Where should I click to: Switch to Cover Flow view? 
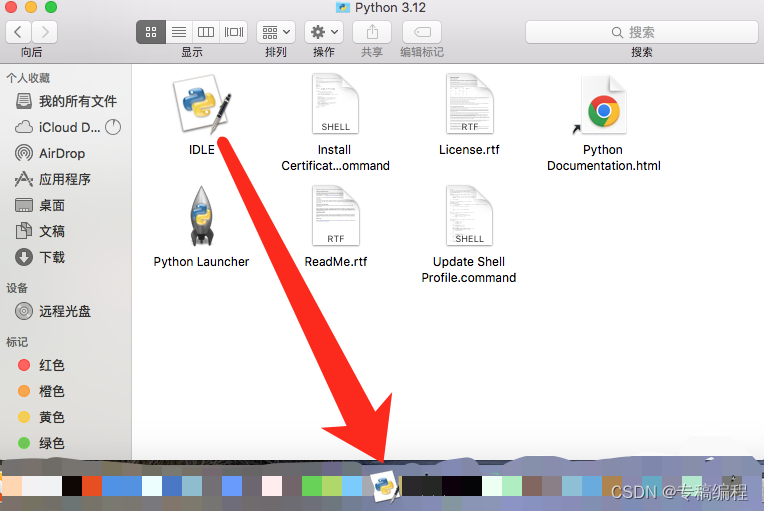(233, 32)
